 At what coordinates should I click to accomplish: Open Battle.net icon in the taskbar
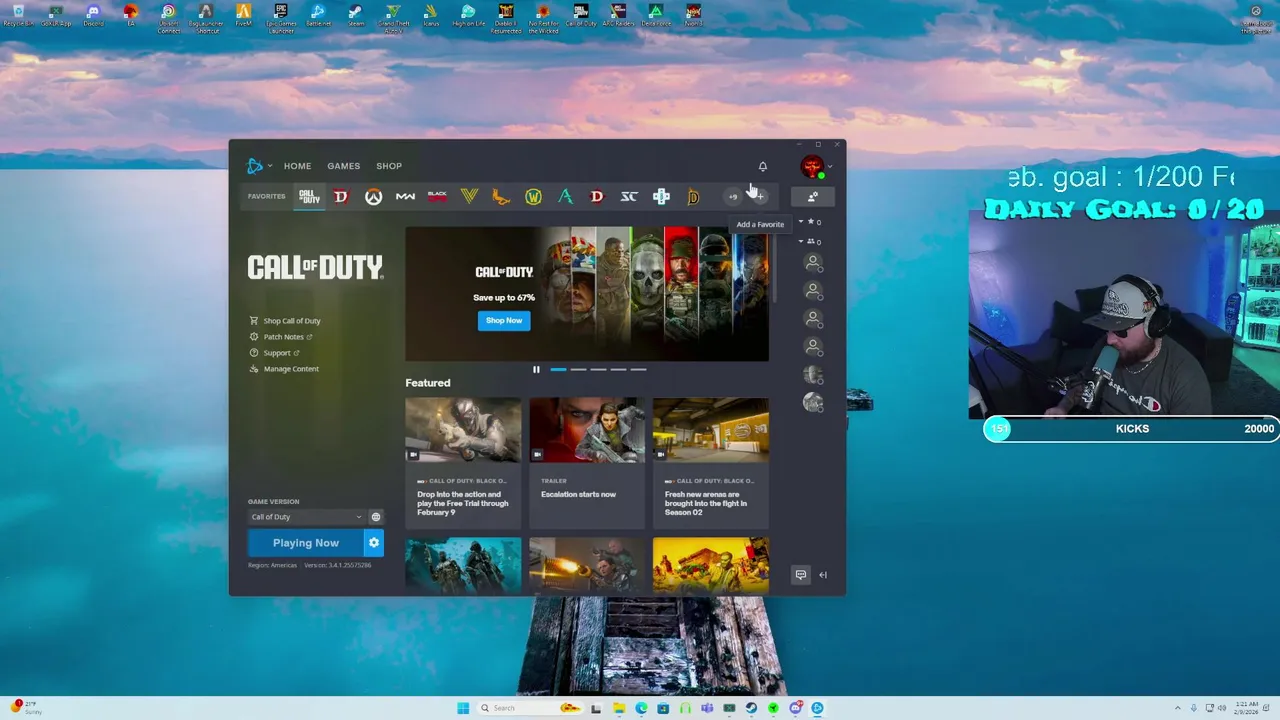coord(817,708)
